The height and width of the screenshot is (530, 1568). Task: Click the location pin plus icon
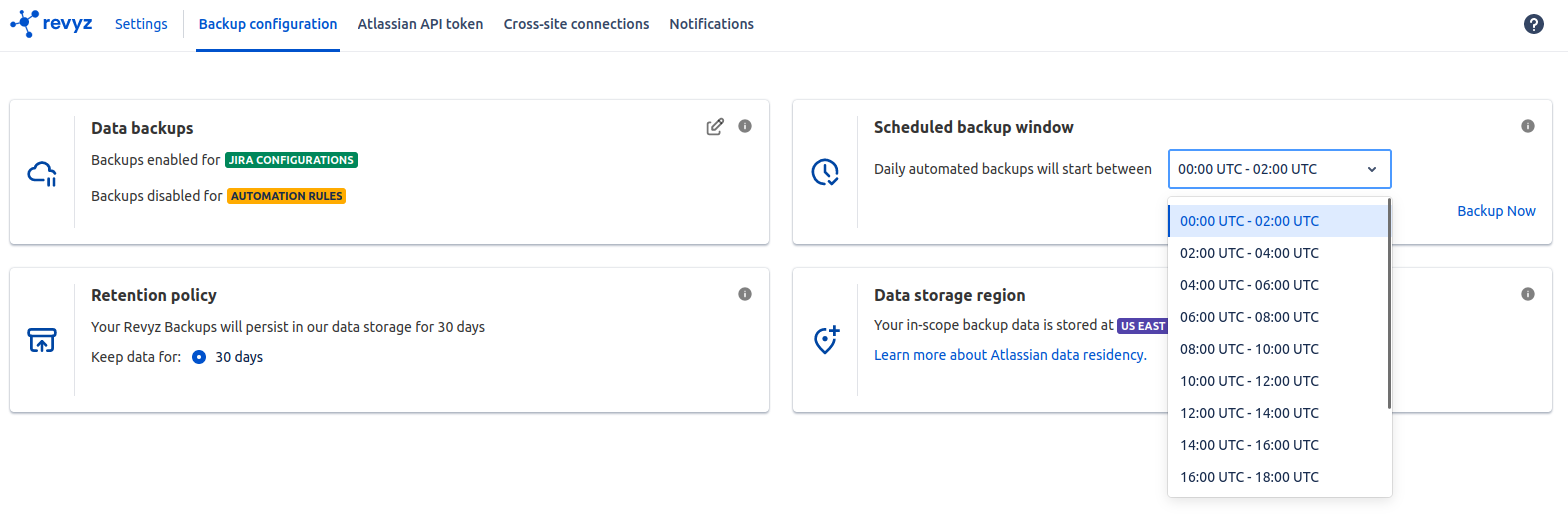coord(825,340)
